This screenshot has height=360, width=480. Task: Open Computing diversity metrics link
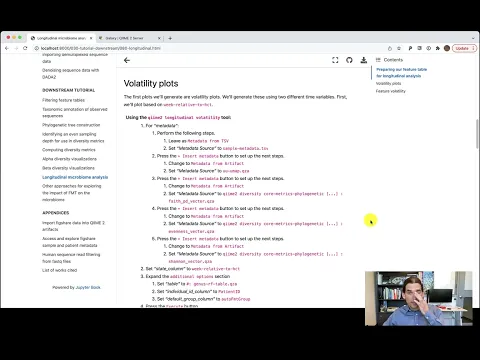69,150
